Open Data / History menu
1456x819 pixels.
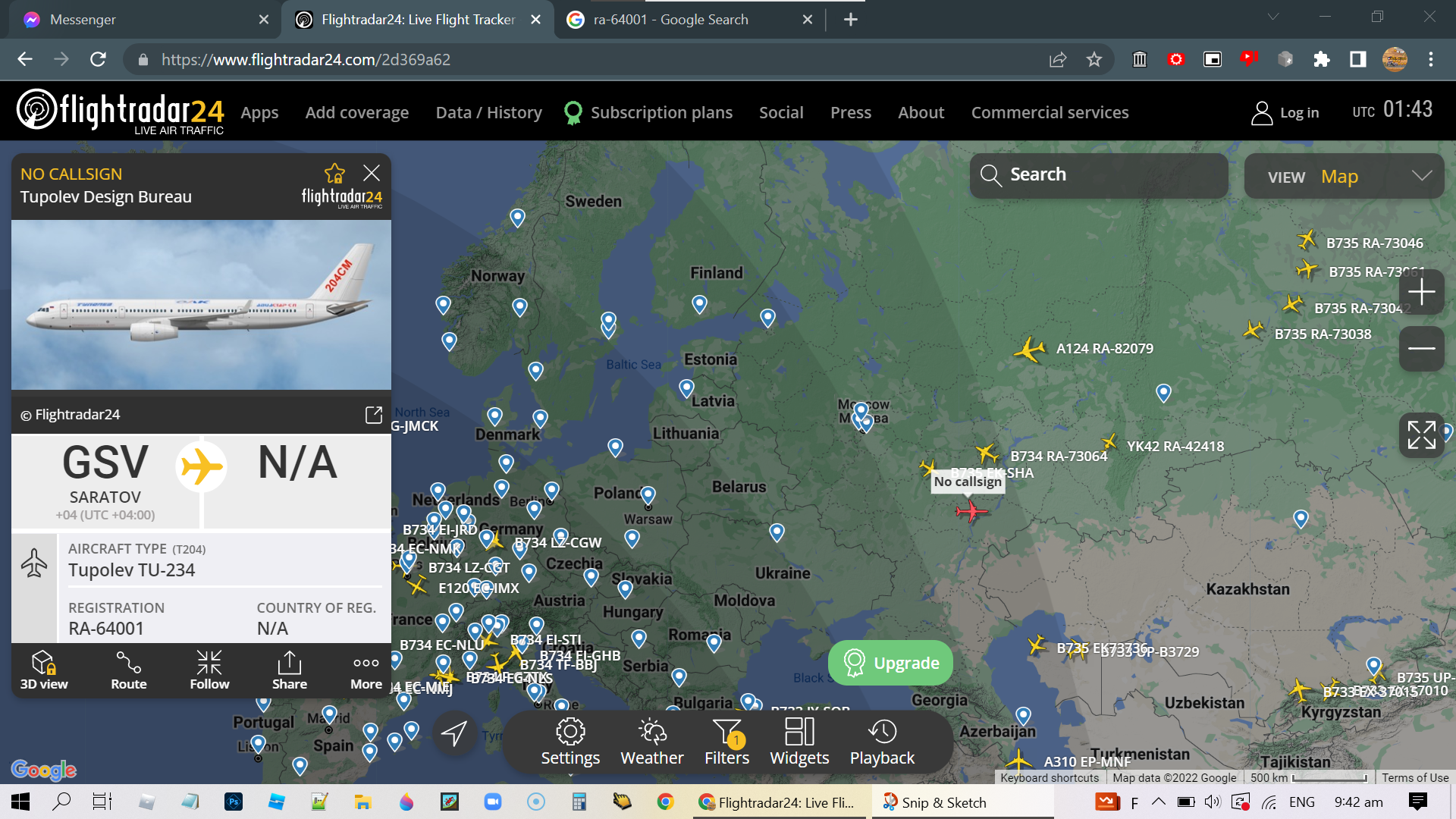click(488, 112)
